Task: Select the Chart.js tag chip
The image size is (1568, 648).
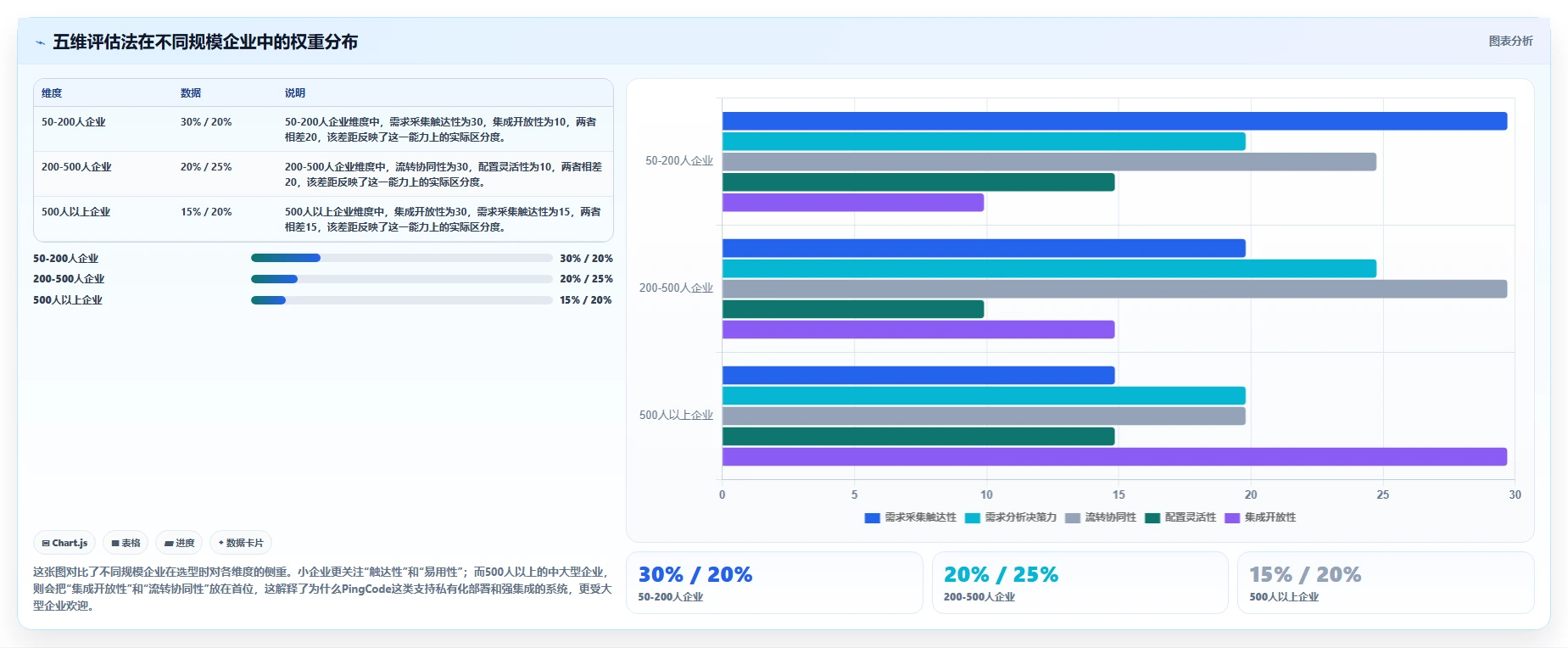Action: (64, 543)
